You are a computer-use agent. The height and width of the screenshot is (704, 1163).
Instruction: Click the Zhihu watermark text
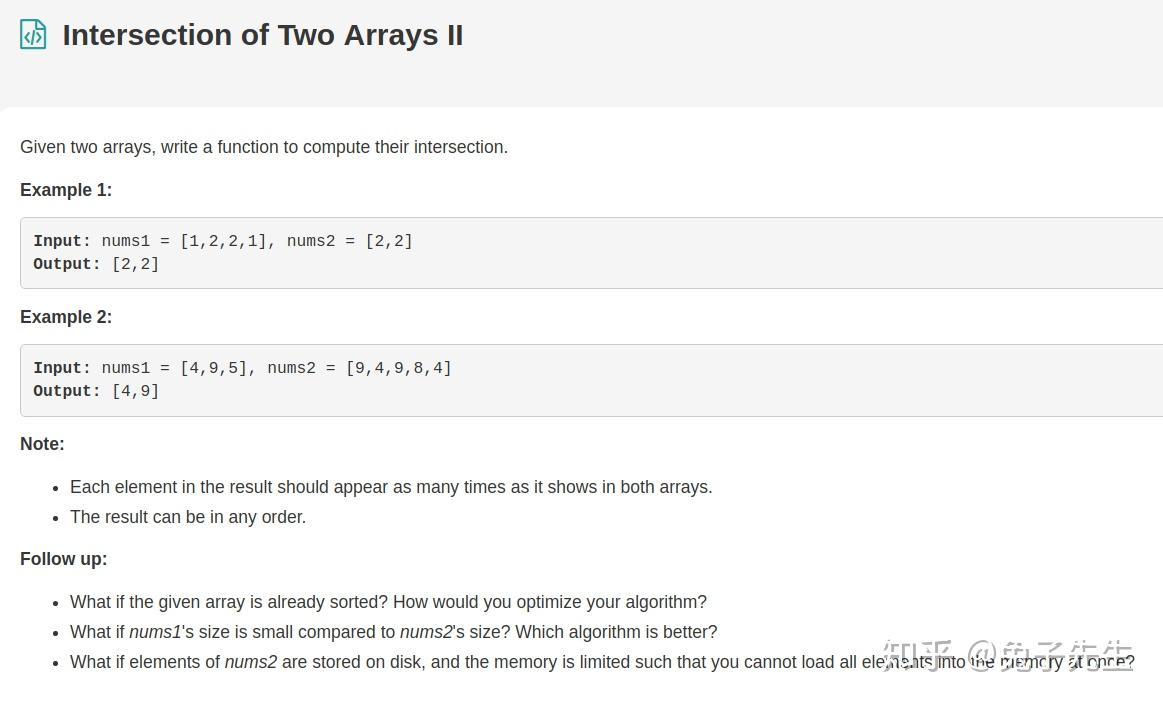(x=1007, y=656)
